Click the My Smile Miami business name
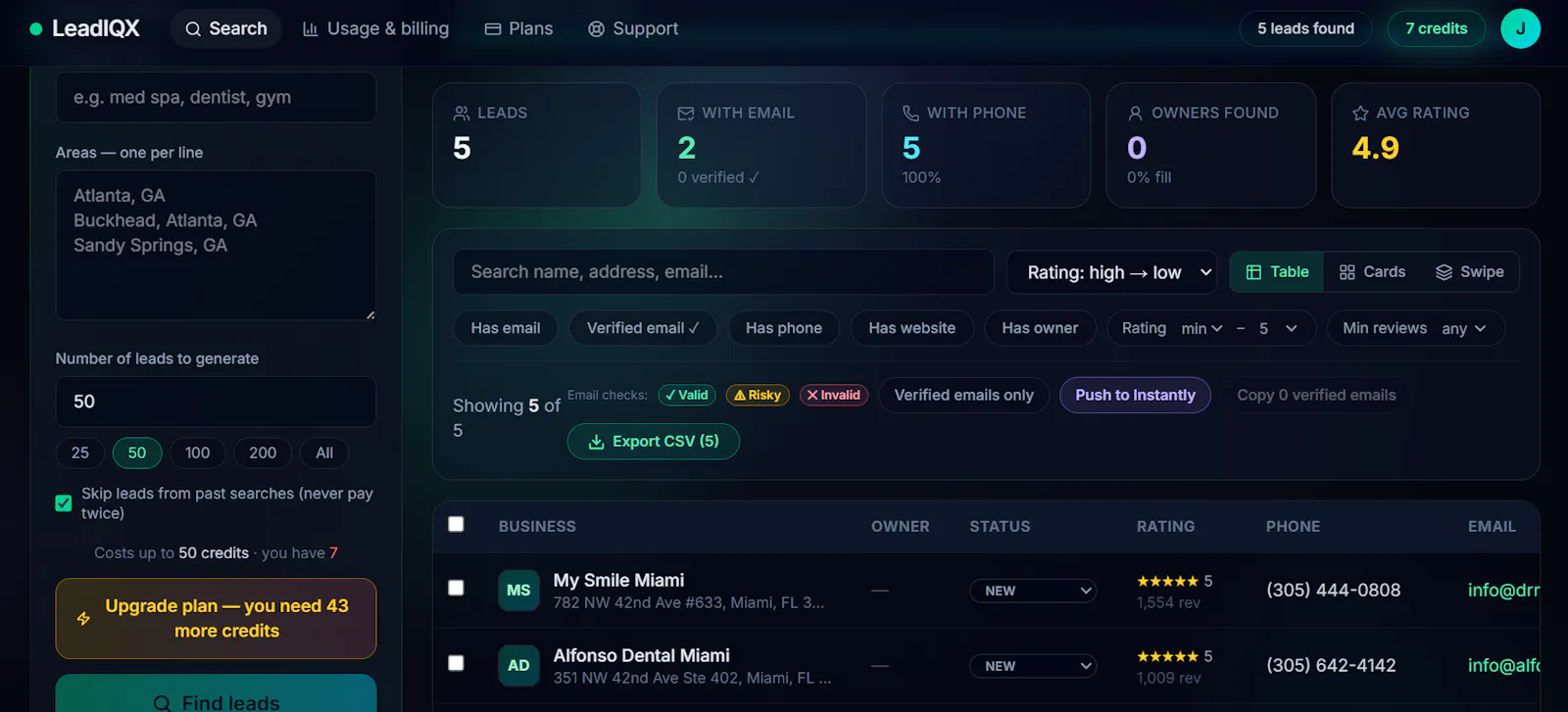This screenshot has height=712, width=1568. [x=618, y=581]
